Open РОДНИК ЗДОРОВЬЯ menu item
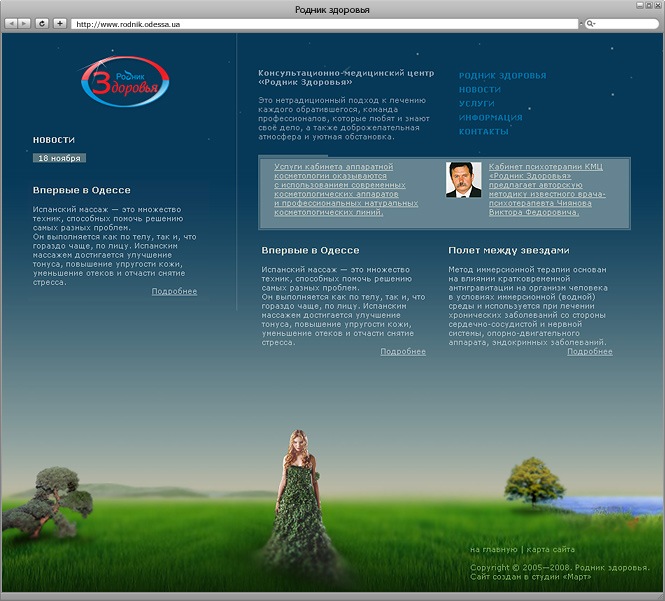This screenshot has height=601, width=665. pyautogui.click(x=503, y=75)
